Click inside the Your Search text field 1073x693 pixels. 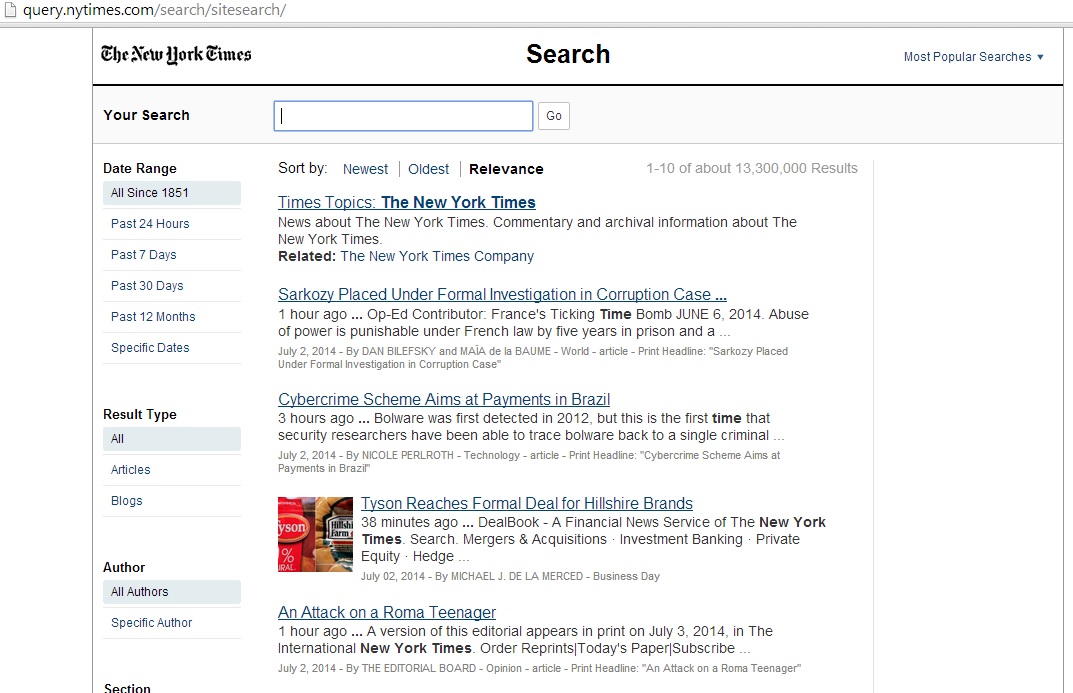click(403, 116)
